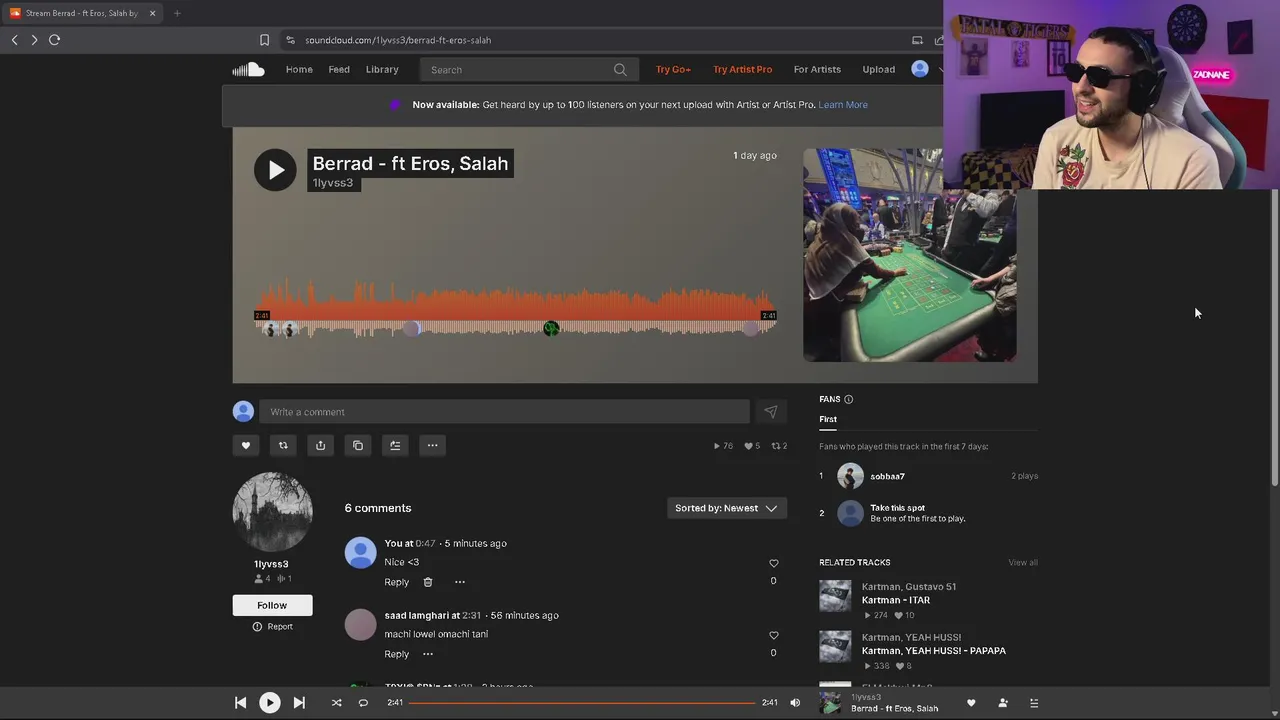The height and width of the screenshot is (720, 1280).
Task: Focus the Search input field
Action: coord(530,70)
